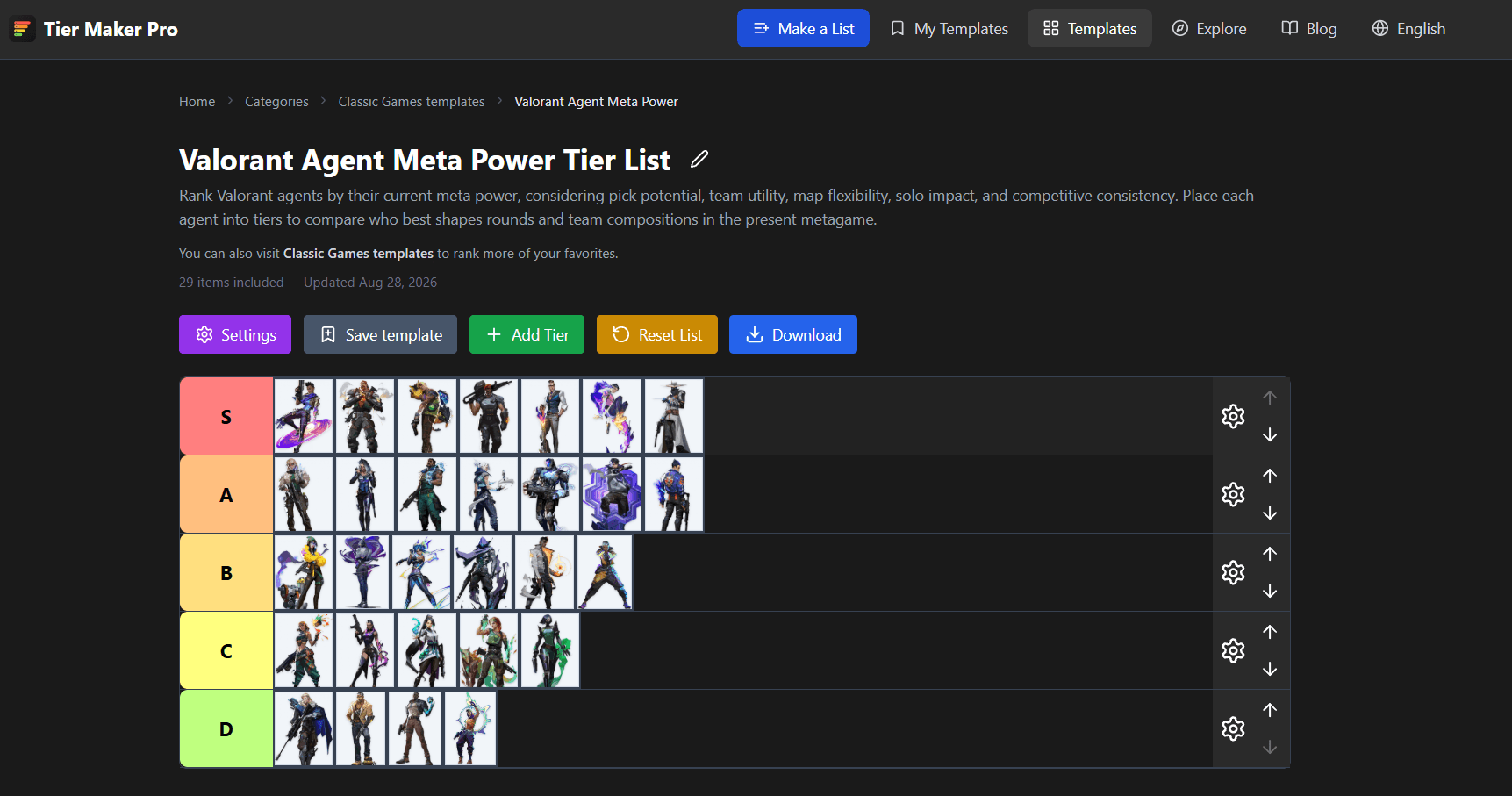Open the Make a List page
This screenshot has width=1512, height=796.
click(803, 28)
